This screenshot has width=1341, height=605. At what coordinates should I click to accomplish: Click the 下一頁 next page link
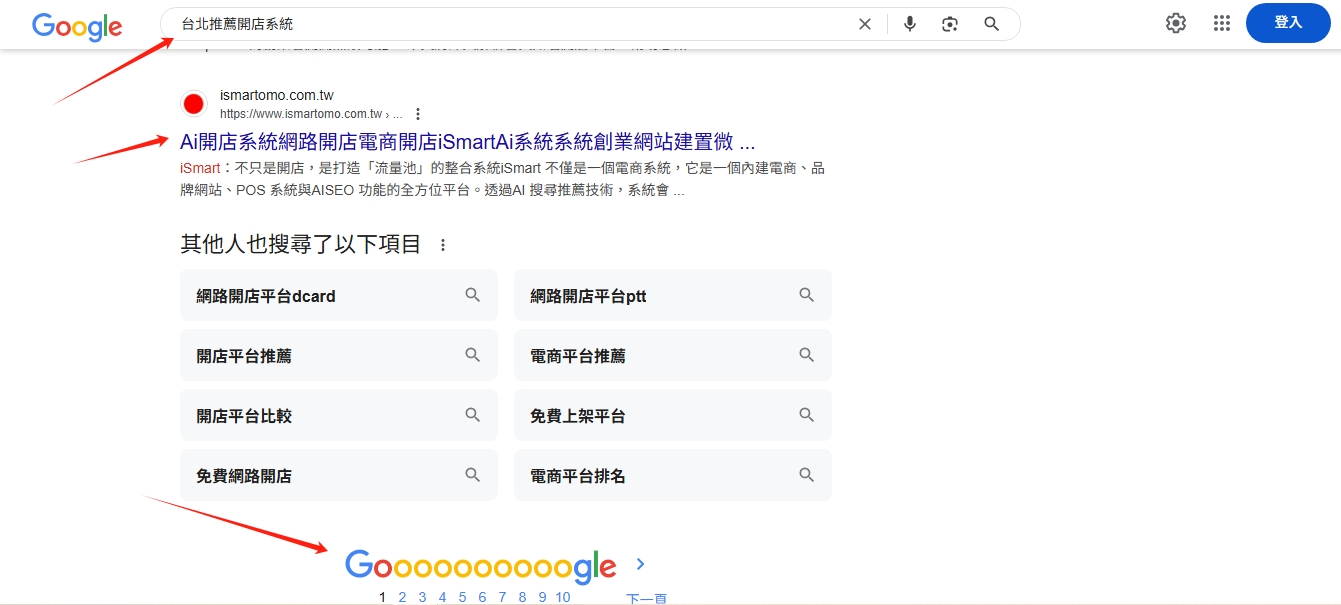pyautogui.click(x=646, y=598)
